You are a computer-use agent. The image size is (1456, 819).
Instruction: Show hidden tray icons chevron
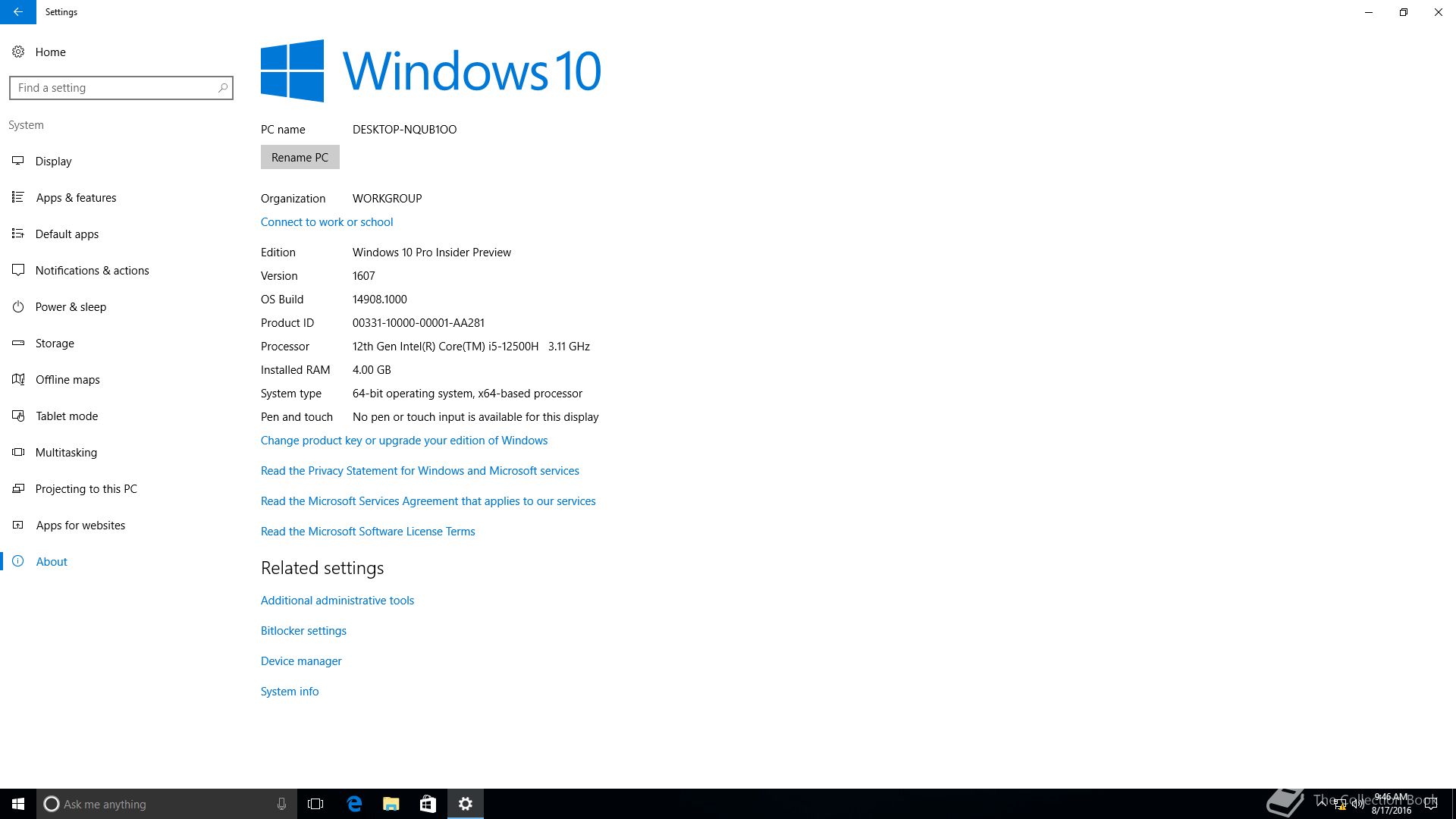pos(1322,803)
